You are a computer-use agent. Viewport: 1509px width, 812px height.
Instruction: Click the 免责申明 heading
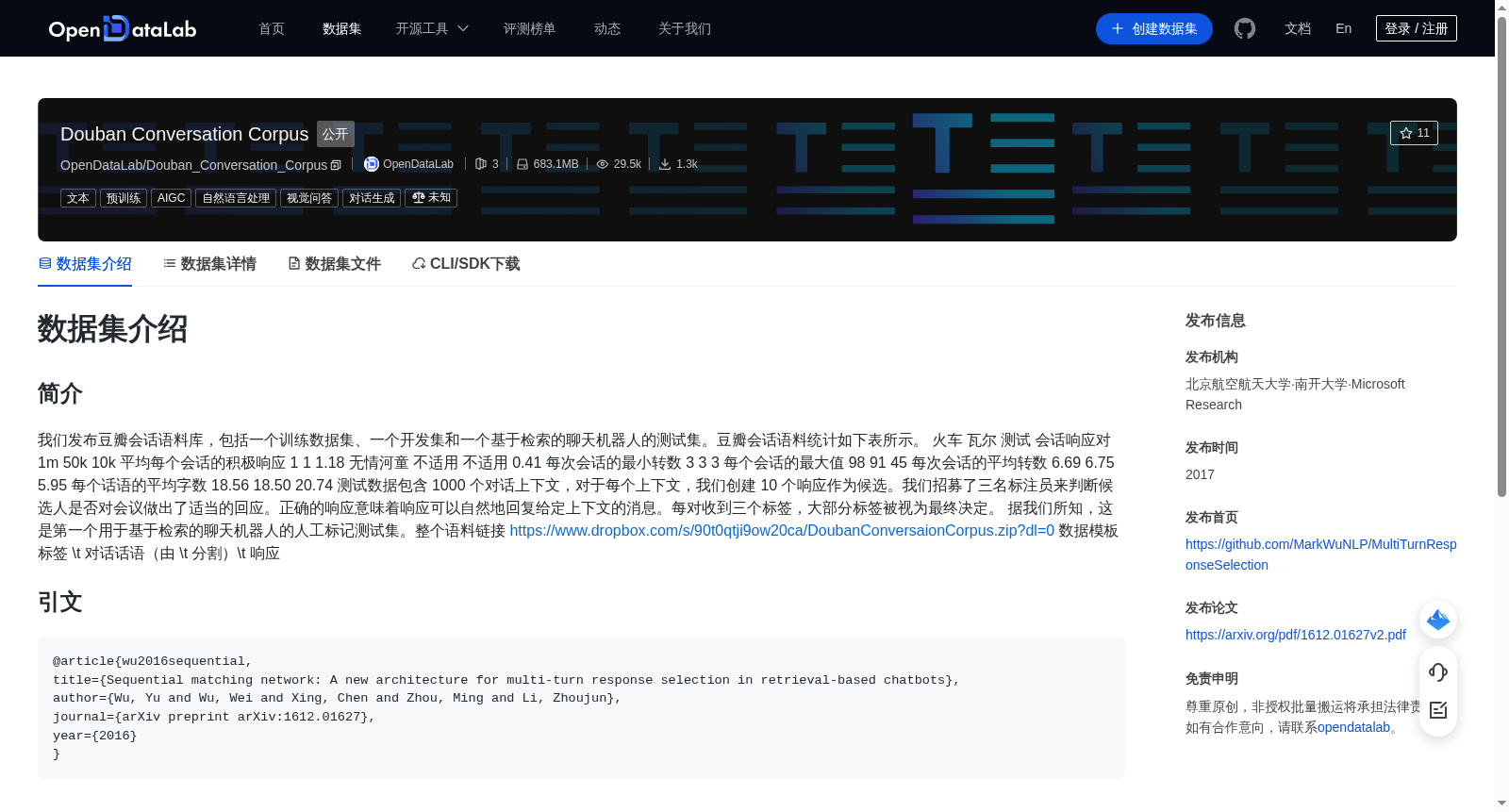pos(1212,679)
